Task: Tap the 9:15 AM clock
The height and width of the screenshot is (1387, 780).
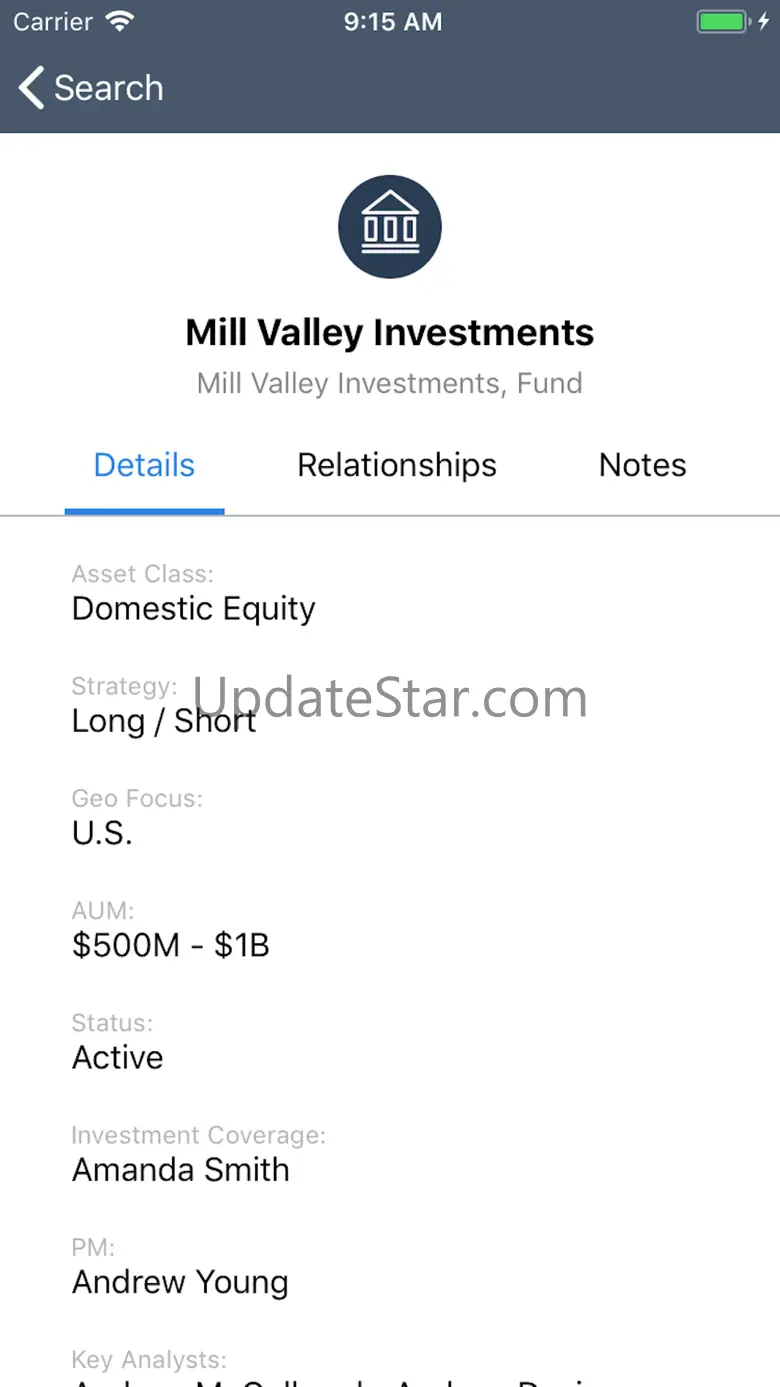Action: (393, 22)
